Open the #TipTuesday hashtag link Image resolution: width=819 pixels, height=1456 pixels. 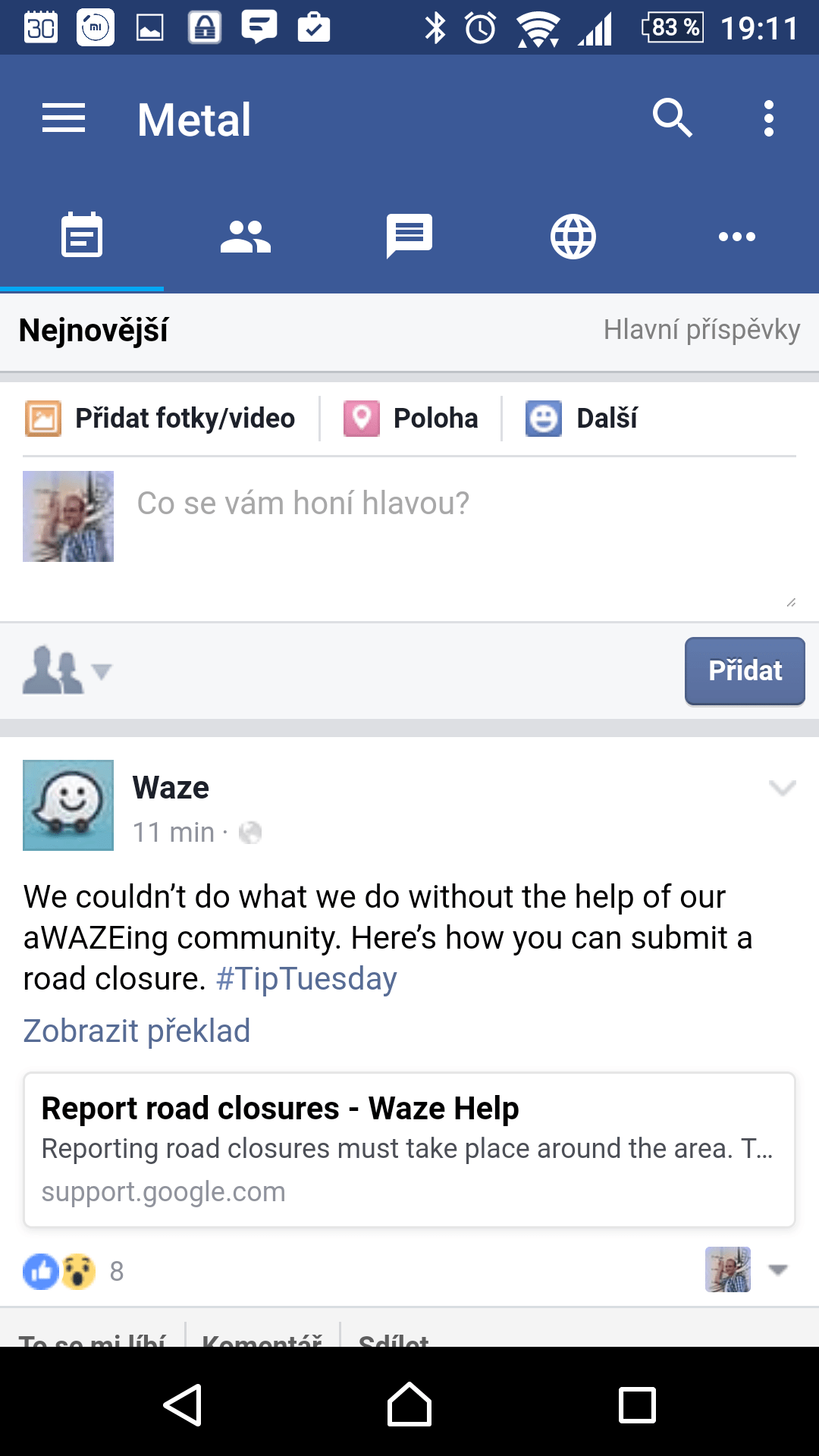pyautogui.click(x=306, y=979)
